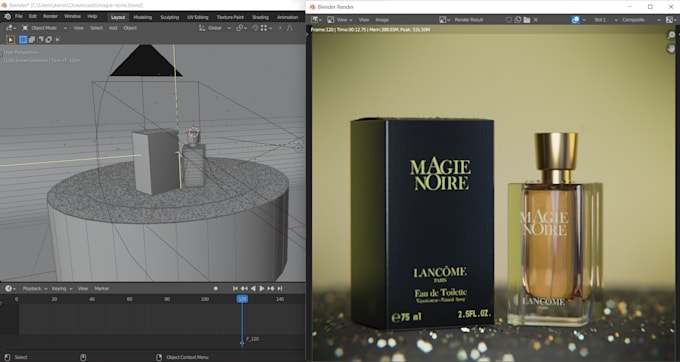This screenshot has height=362, width=680.
Task: Open the Render window Image menu
Action: (382, 20)
